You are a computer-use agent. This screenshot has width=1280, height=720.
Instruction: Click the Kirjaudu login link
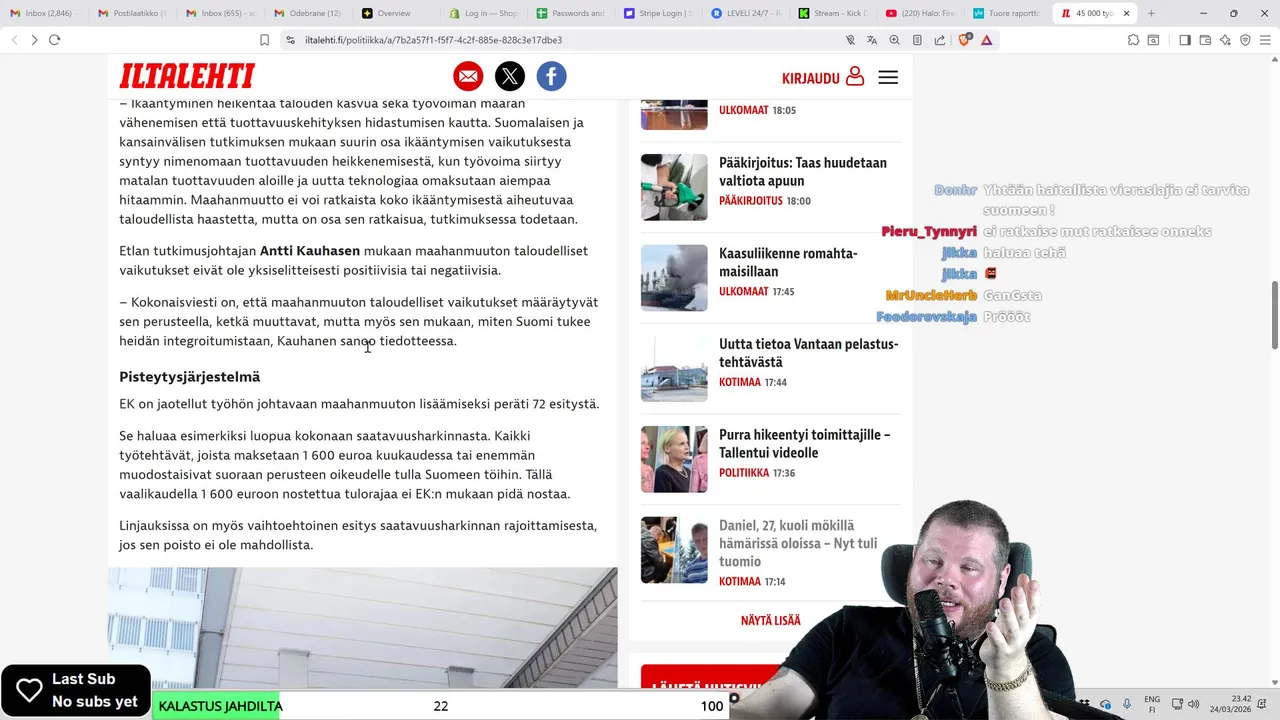click(x=823, y=77)
